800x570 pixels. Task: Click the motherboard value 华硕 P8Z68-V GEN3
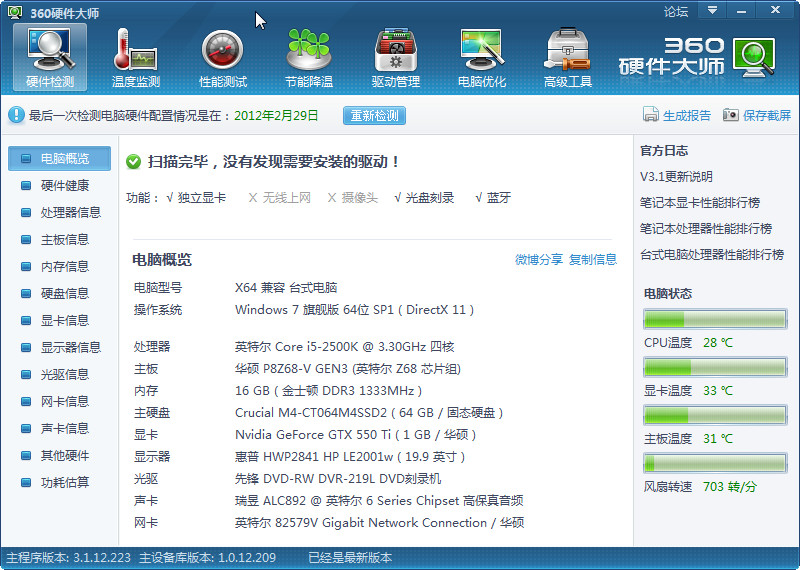pos(348,369)
